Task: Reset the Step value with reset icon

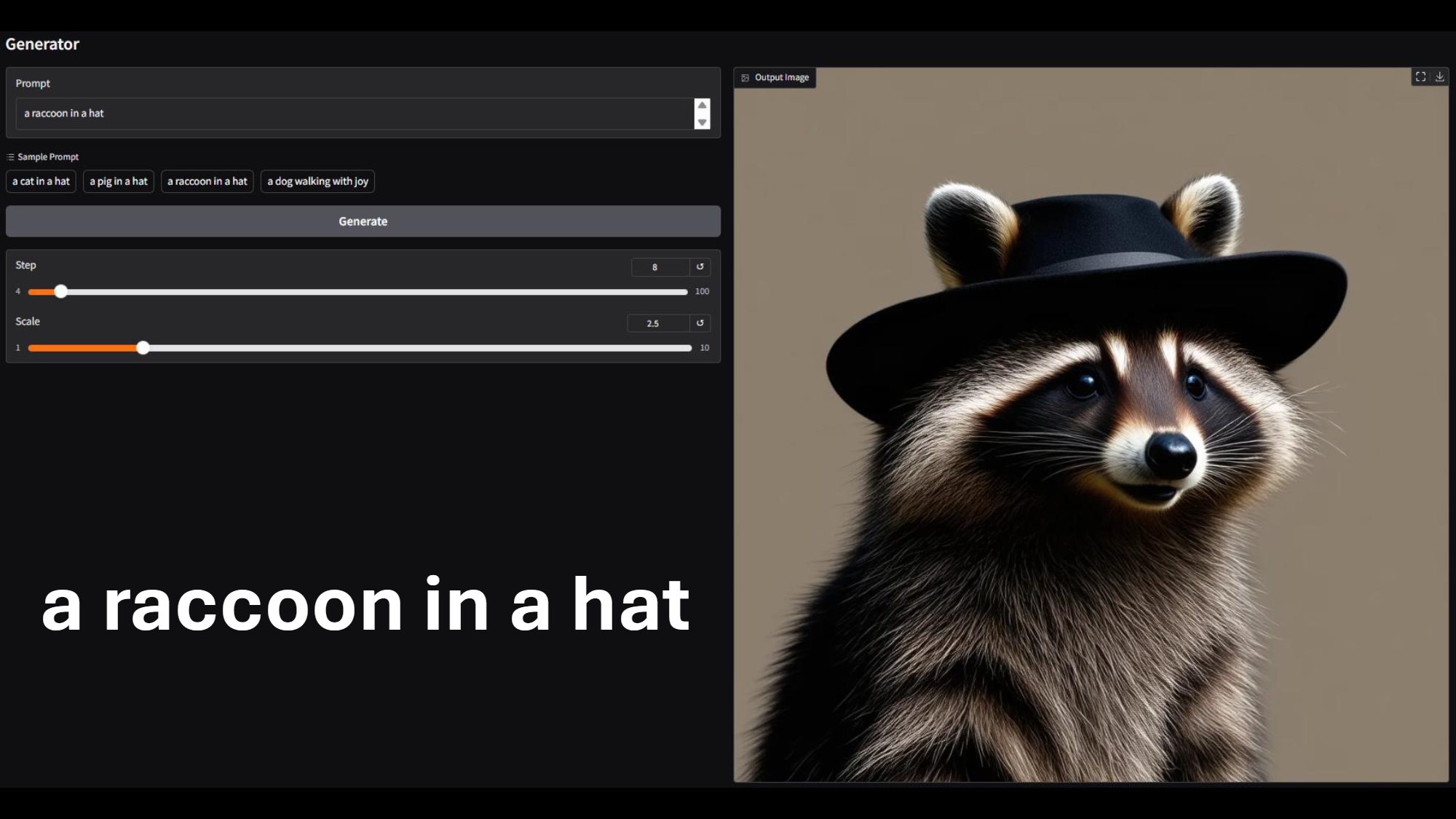Action: [700, 266]
